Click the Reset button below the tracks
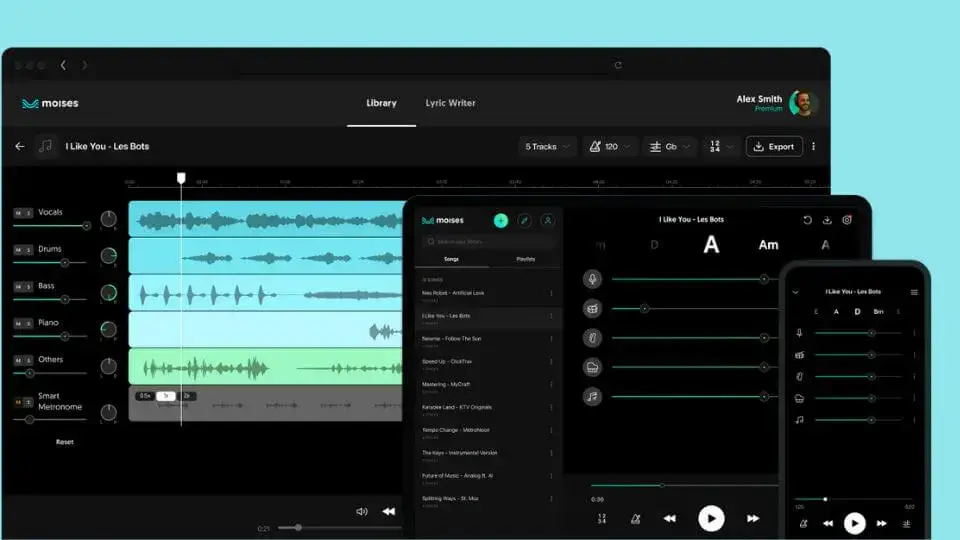The image size is (960, 540). tap(64, 442)
